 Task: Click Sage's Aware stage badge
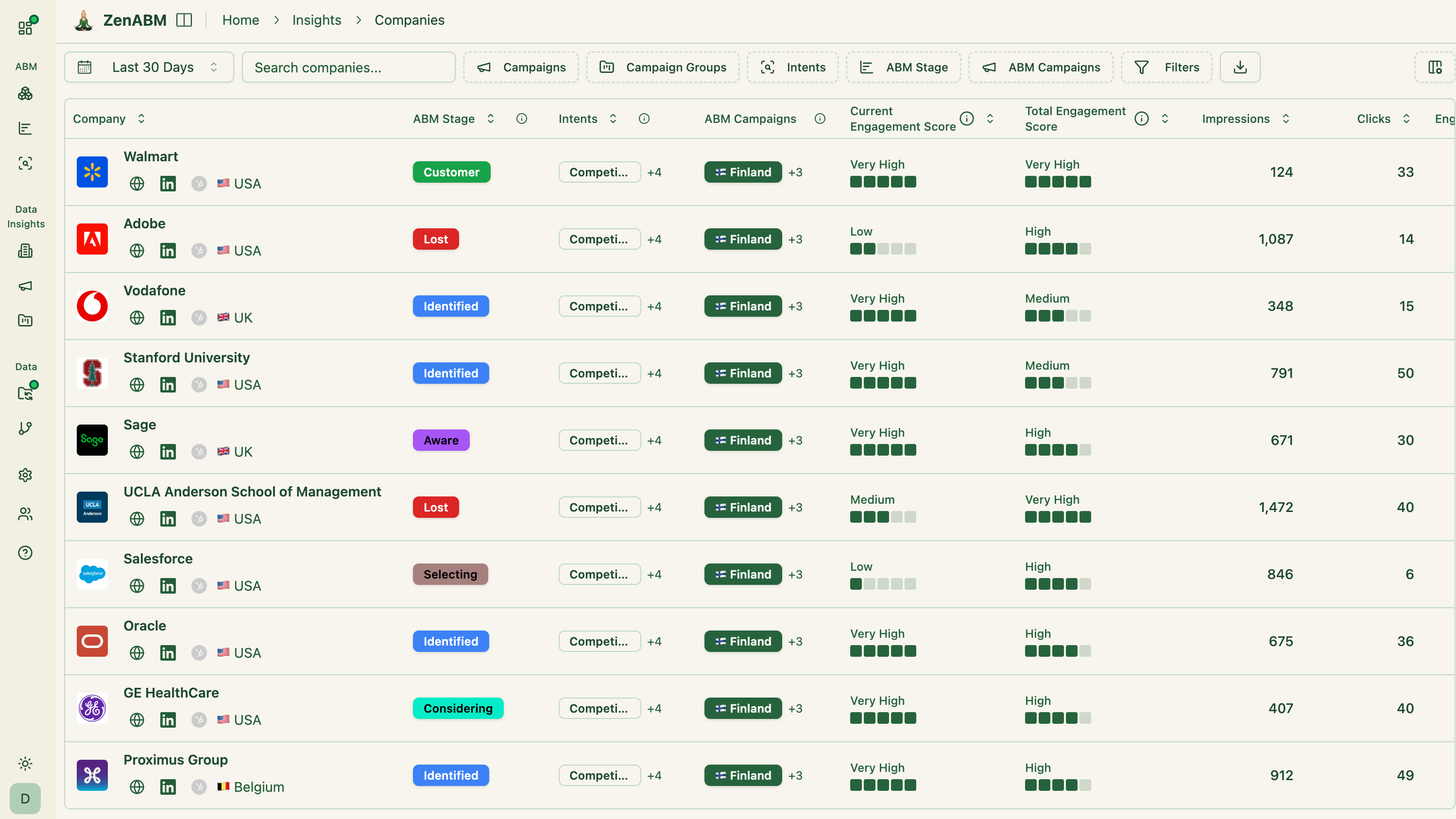tap(441, 440)
